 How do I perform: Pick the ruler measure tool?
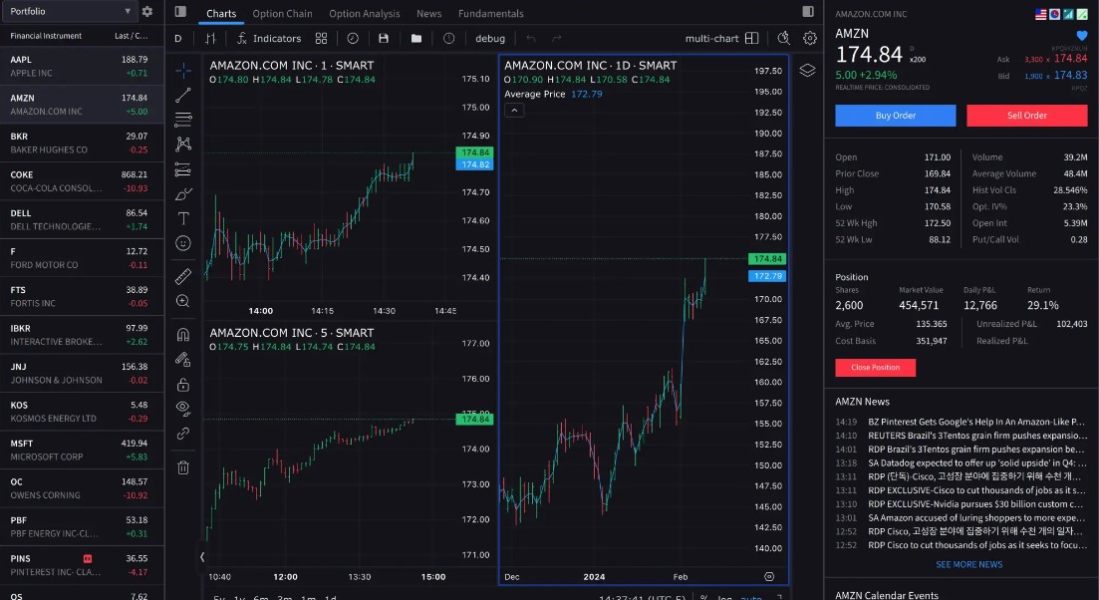click(x=183, y=275)
